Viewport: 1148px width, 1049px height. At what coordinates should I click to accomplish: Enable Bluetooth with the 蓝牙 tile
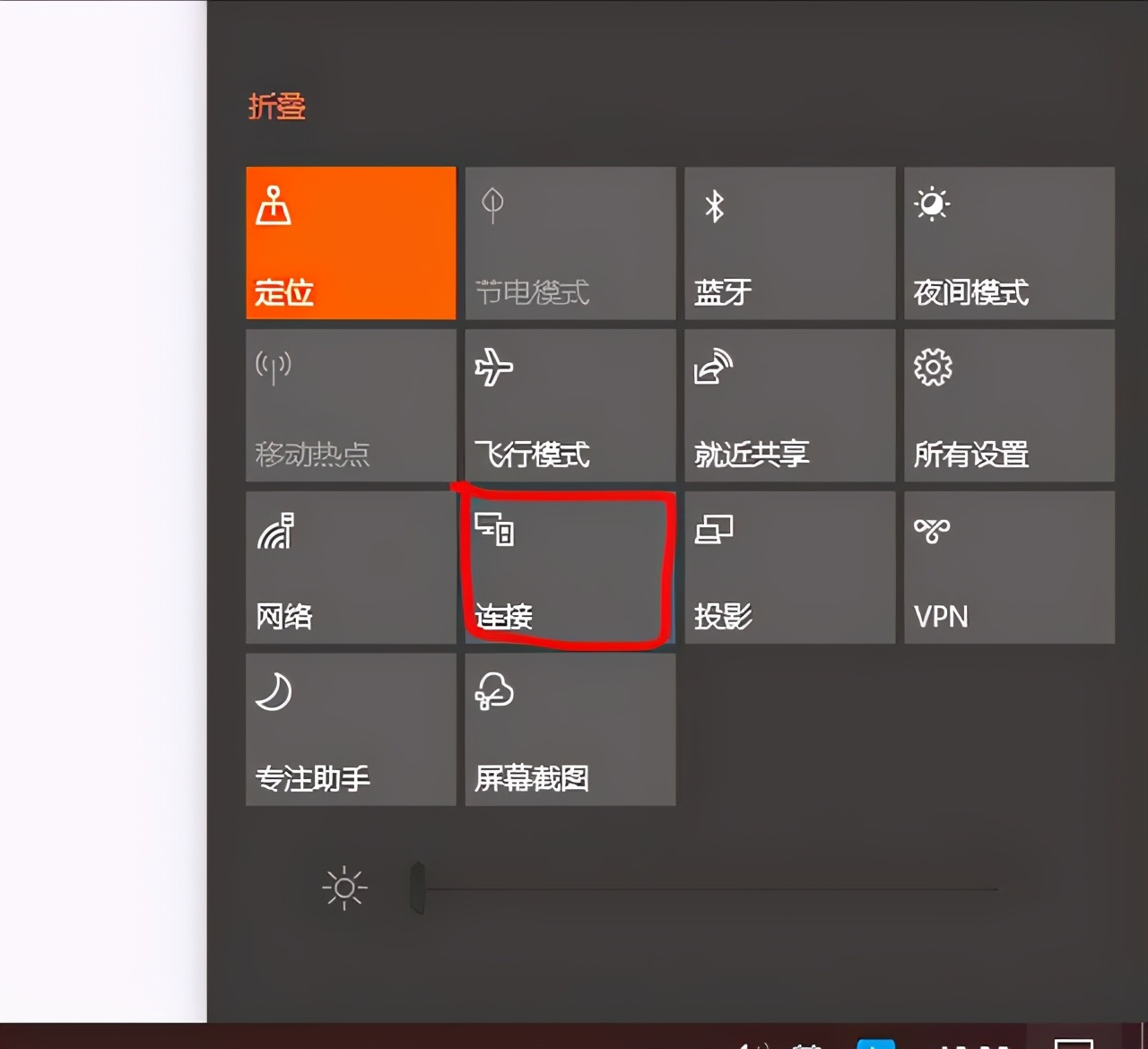tap(789, 243)
